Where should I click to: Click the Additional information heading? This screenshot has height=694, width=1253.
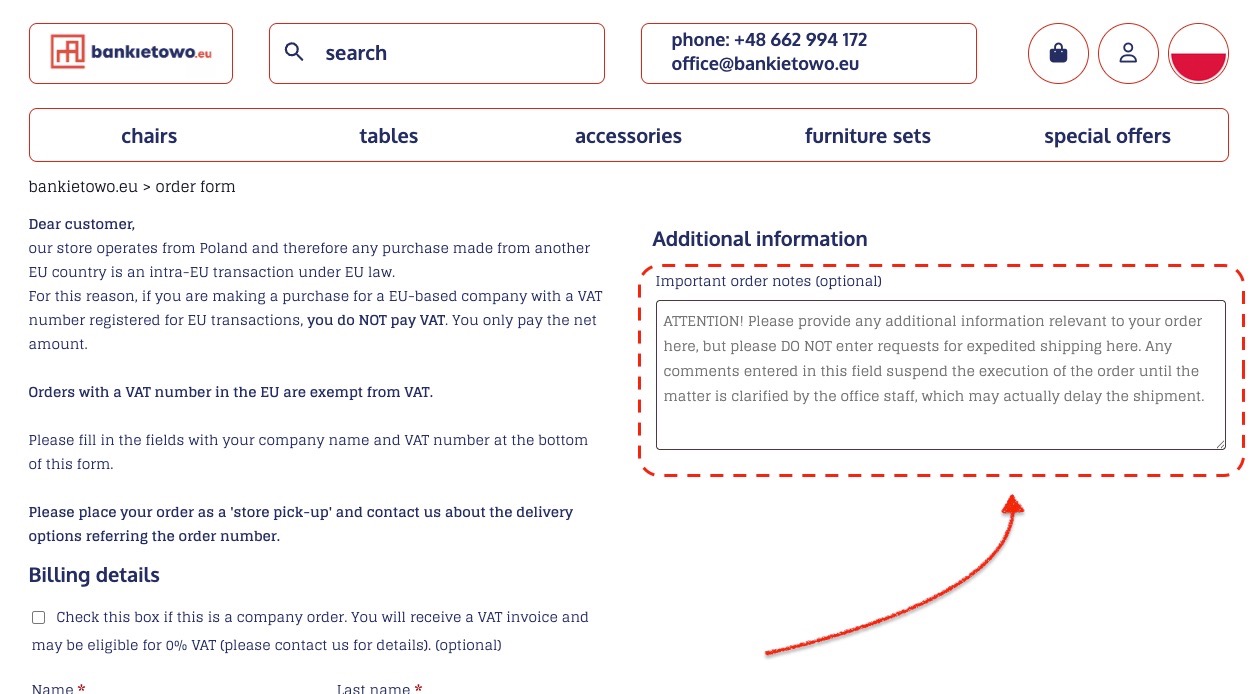coord(760,239)
